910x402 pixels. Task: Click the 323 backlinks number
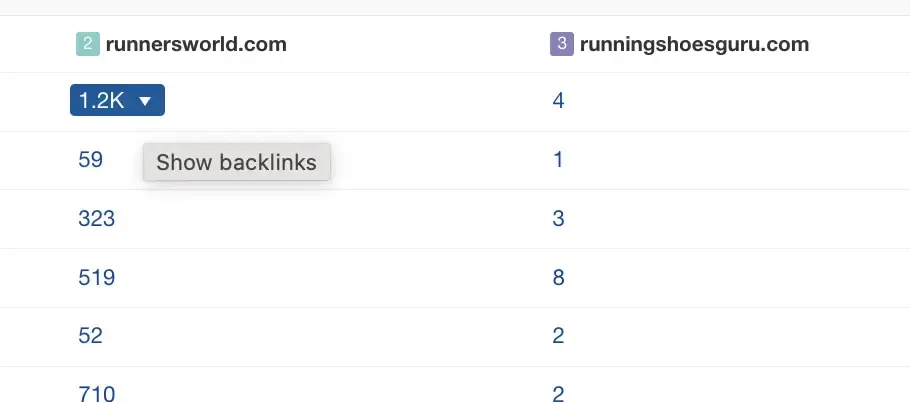(96, 219)
